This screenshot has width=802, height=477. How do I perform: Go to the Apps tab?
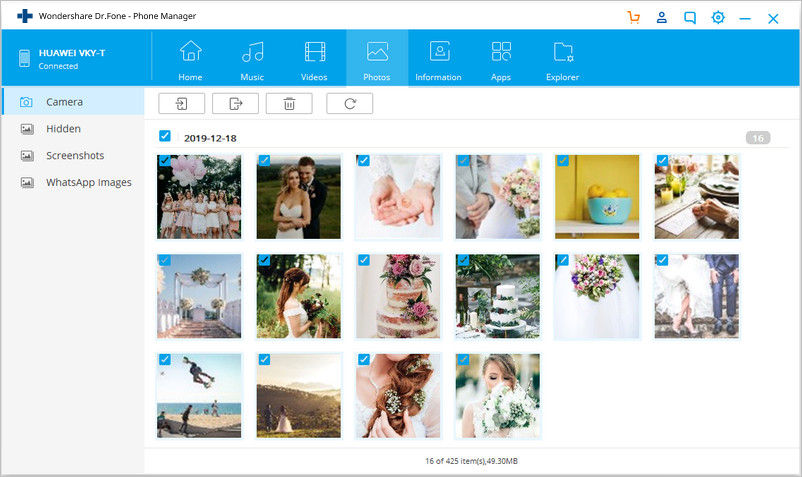(501, 58)
